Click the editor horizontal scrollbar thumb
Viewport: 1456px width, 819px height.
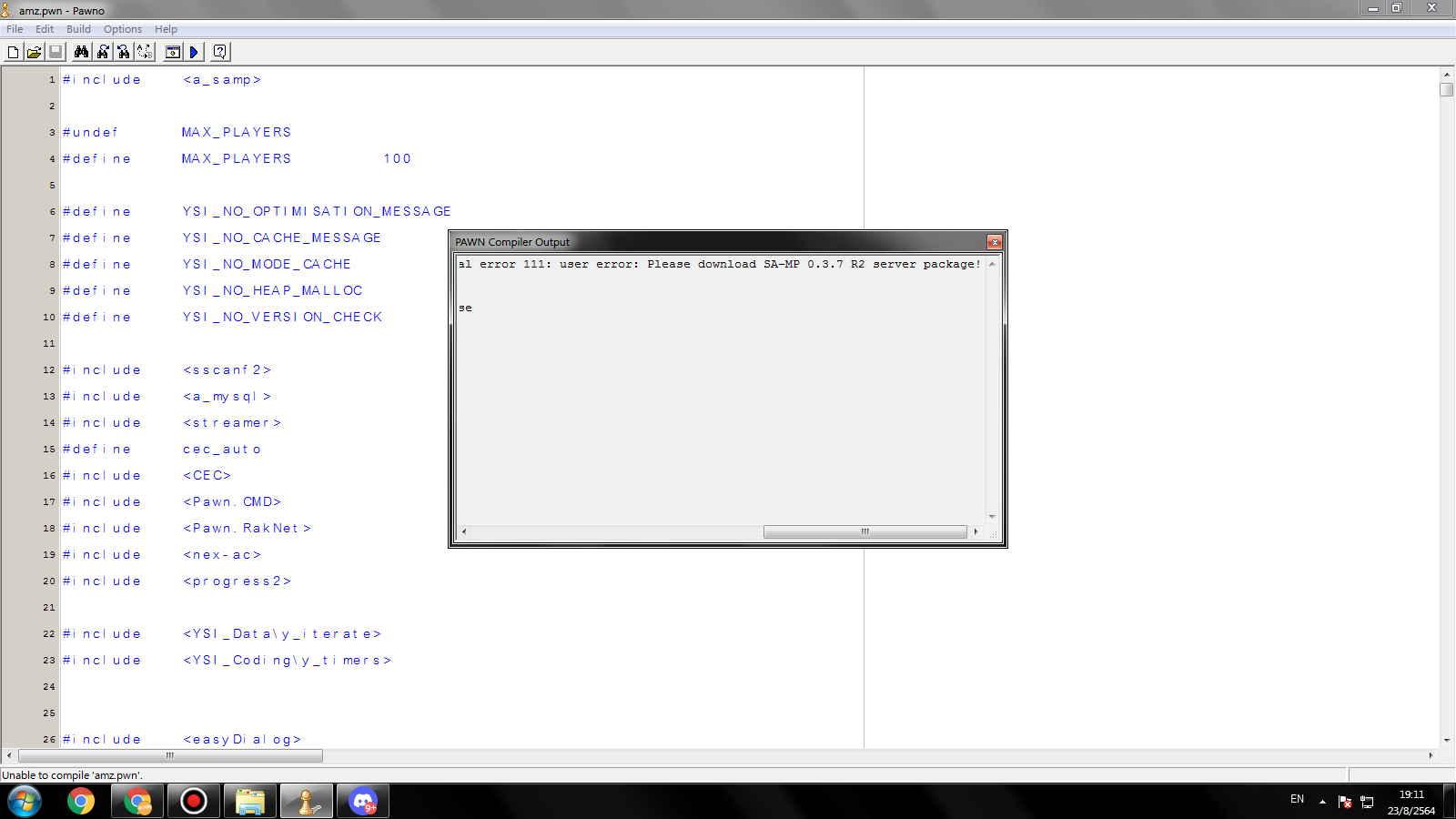point(170,755)
